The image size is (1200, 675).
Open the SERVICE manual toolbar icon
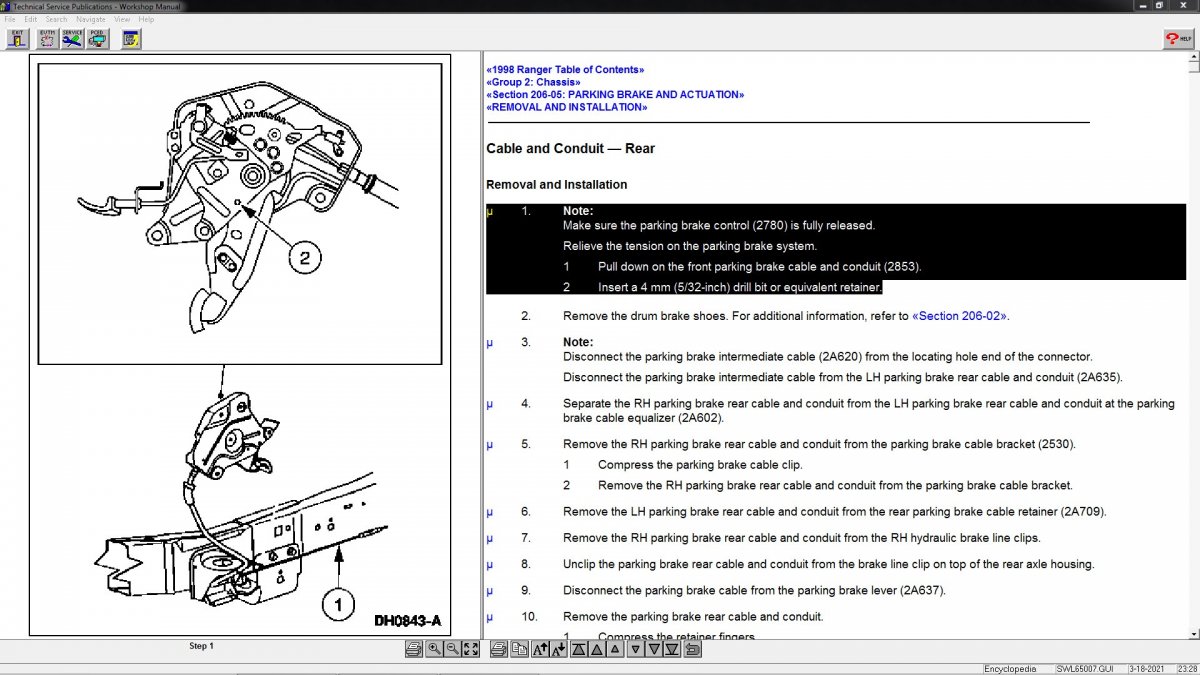click(72, 39)
